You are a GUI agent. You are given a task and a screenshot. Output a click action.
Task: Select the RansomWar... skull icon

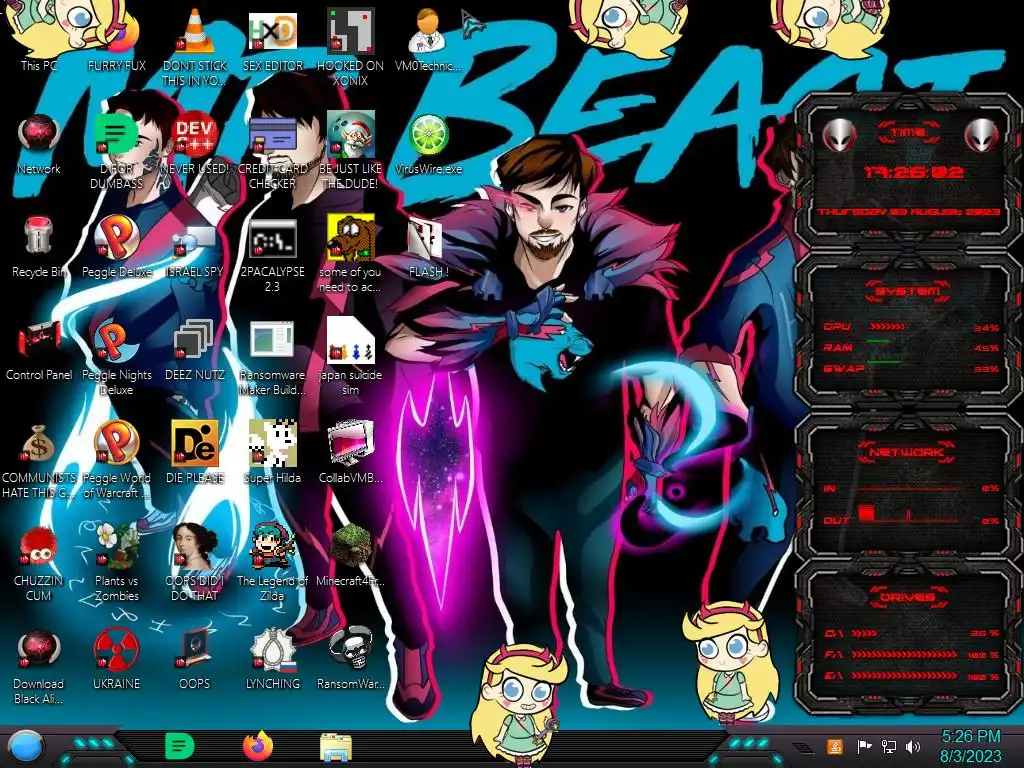tap(351, 660)
